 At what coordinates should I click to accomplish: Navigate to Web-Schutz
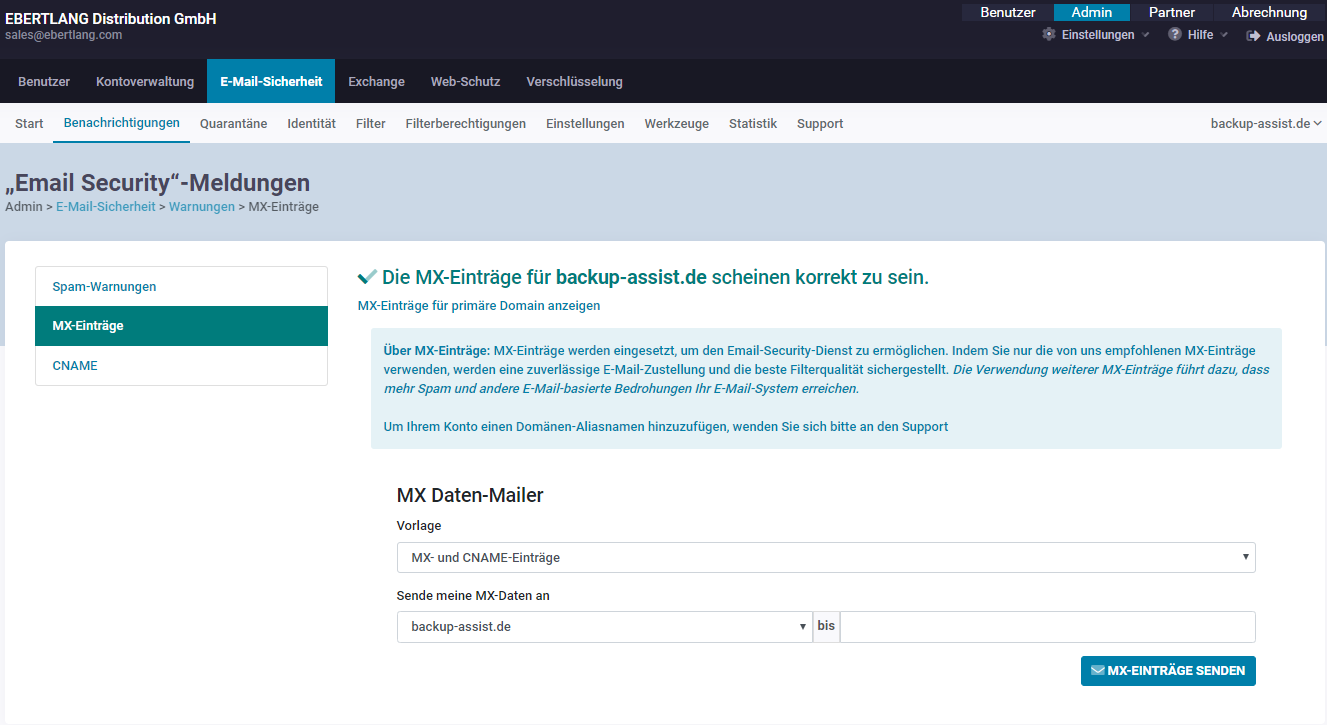coord(465,81)
